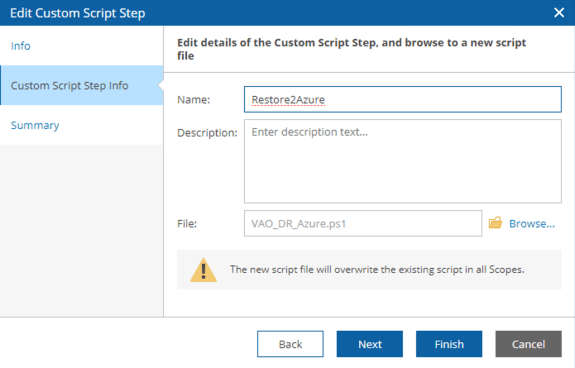The height and width of the screenshot is (368, 575).
Task: Click the Name field containing Restore2Azure
Action: click(403, 99)
